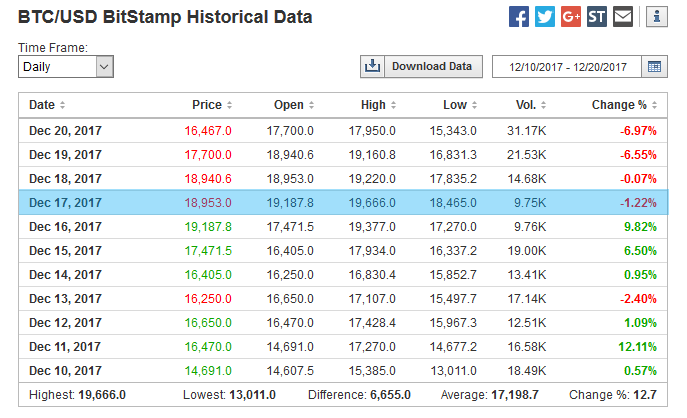Select the Dec 19, 2017 date cell
The width and height of the screenshot is (687, 418).
[65, 155]
